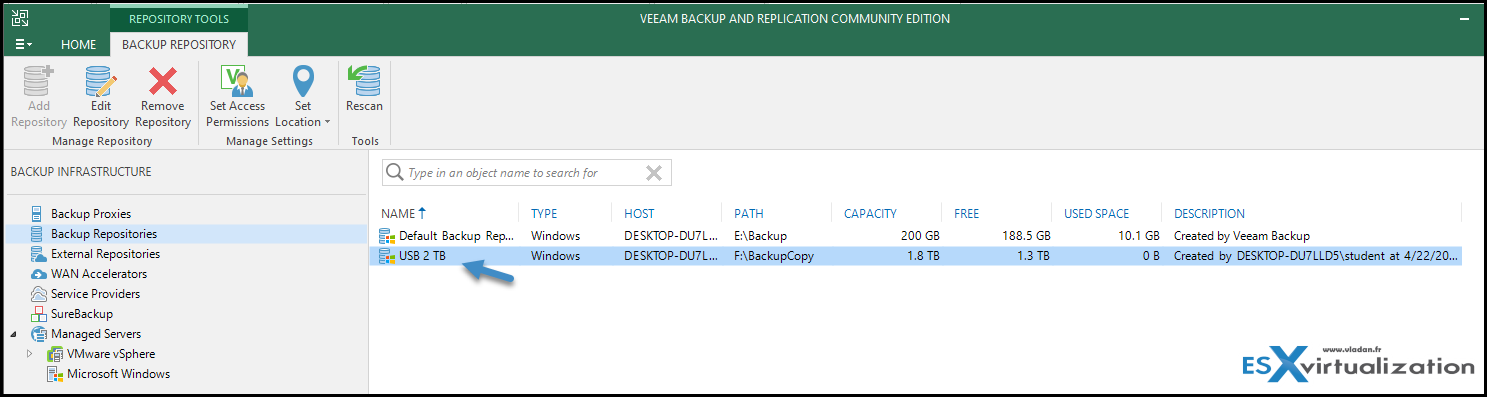
Task: Select the BACKUP REPOSITORY ribbon tab
Action: [x=179, y=44]
